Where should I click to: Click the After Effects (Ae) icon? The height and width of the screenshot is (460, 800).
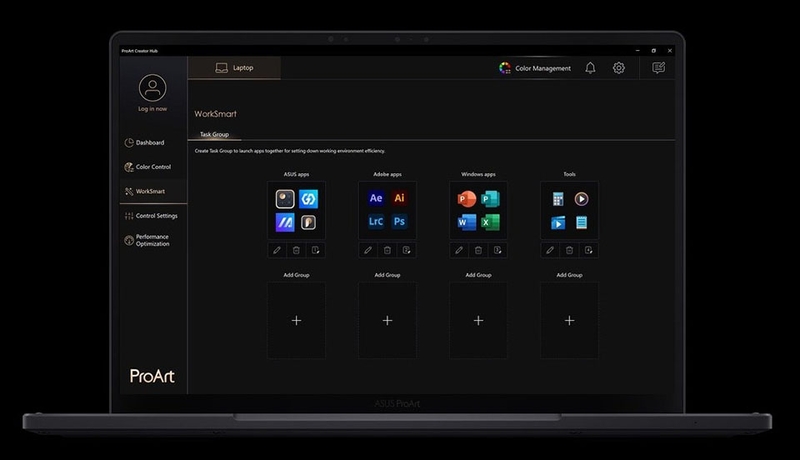point(376,198)
